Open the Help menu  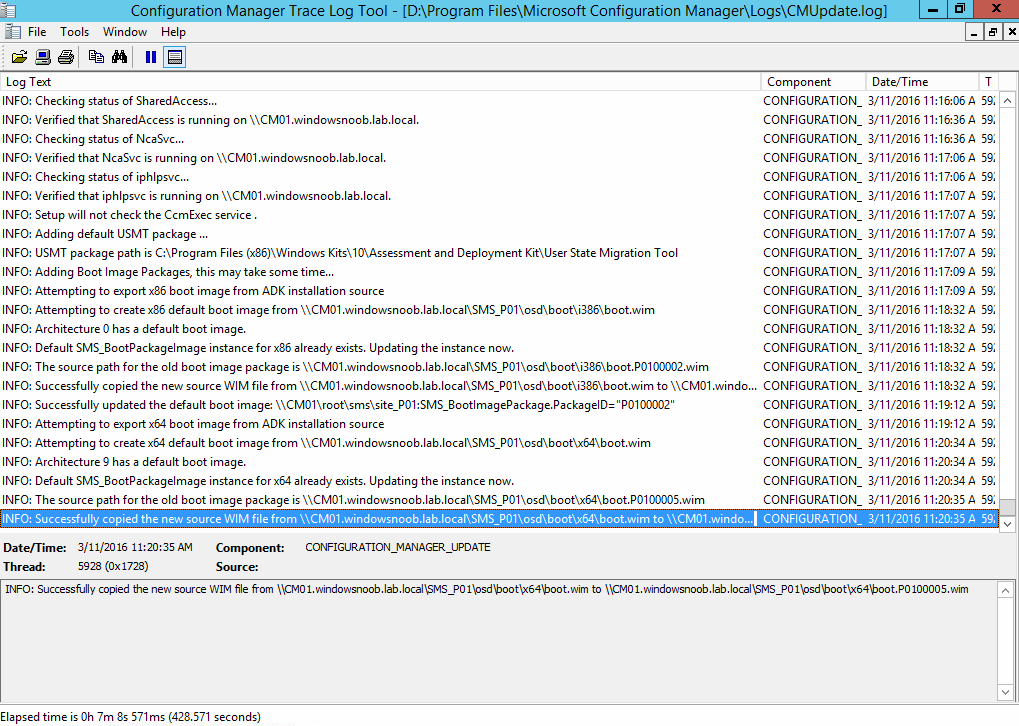click(174, 32)
